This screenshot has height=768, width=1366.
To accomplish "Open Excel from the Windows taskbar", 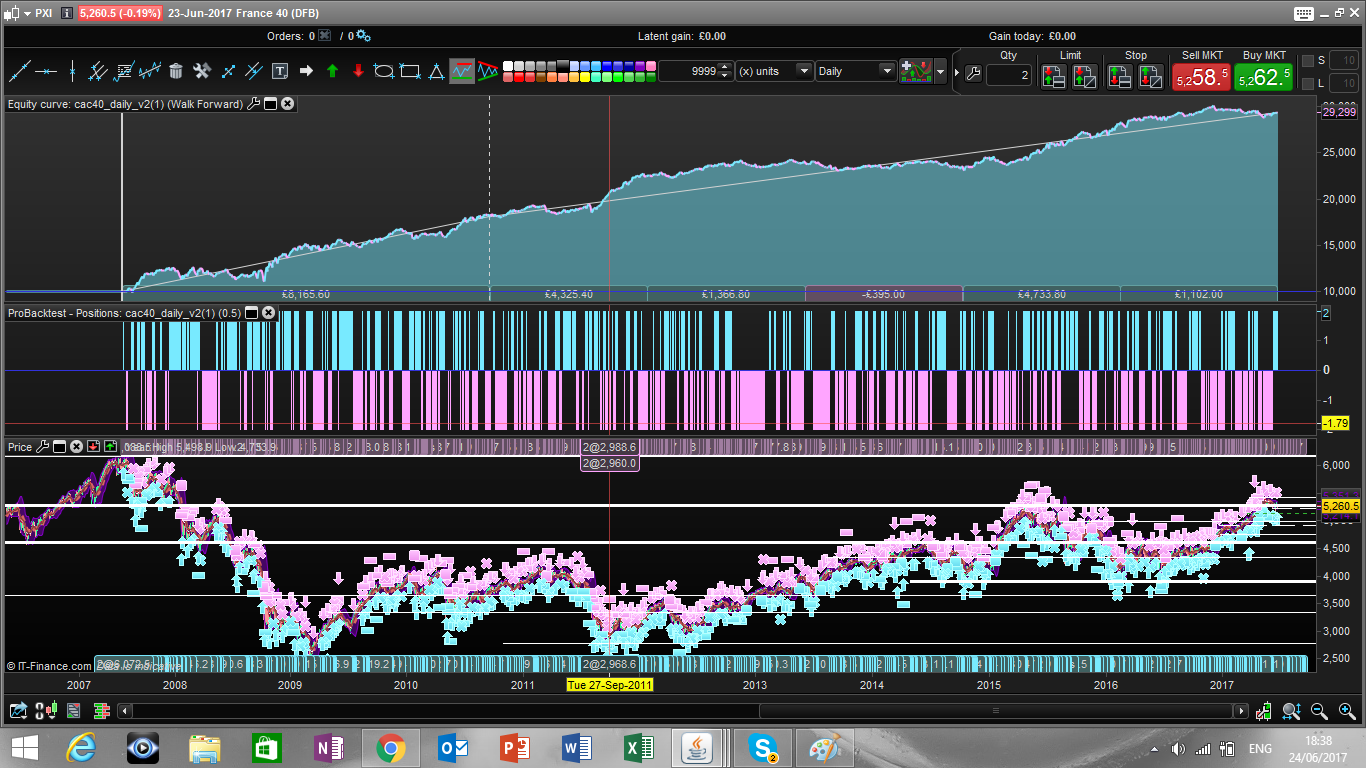I will (x=638, y=747).
